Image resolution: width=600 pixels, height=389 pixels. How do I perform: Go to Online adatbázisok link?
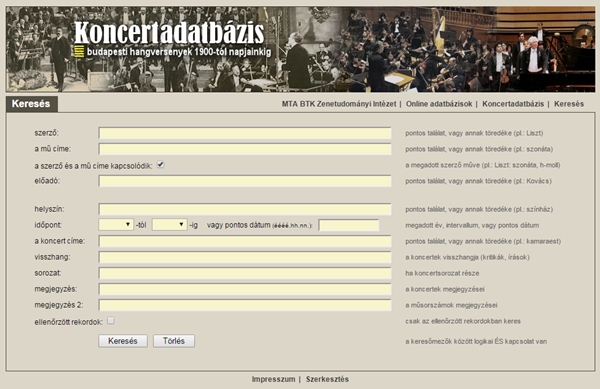coord(439,104)
